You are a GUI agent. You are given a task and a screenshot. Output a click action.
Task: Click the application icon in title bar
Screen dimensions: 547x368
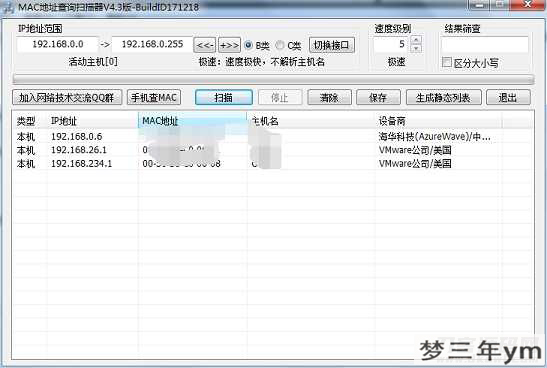pos(8,8)
